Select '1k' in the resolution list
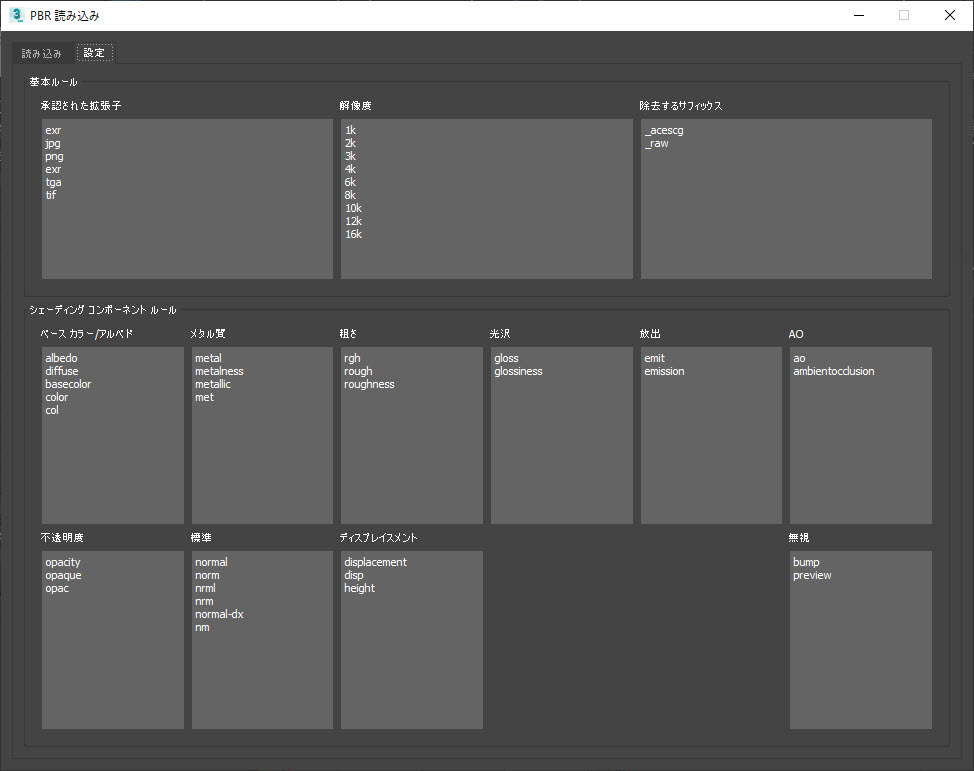974x771 pixels. pos(350,130)
